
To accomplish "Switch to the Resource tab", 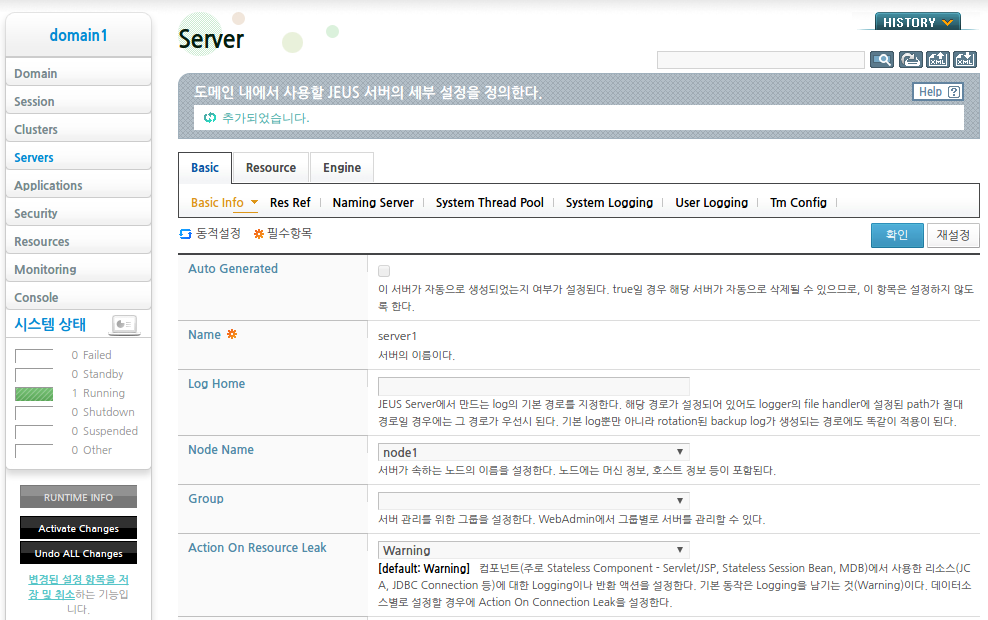I will [271, 168].
